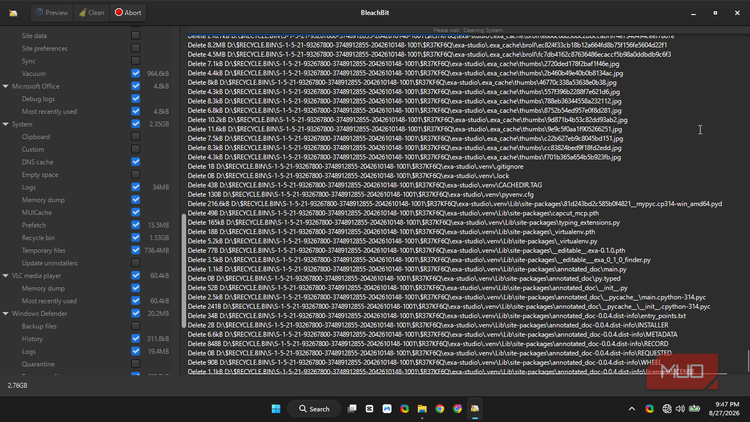Select the System Logs tree item
Image resolution: width=750 pixels, height=422 pixels.
pyautogui.click(x=29, y=187)
